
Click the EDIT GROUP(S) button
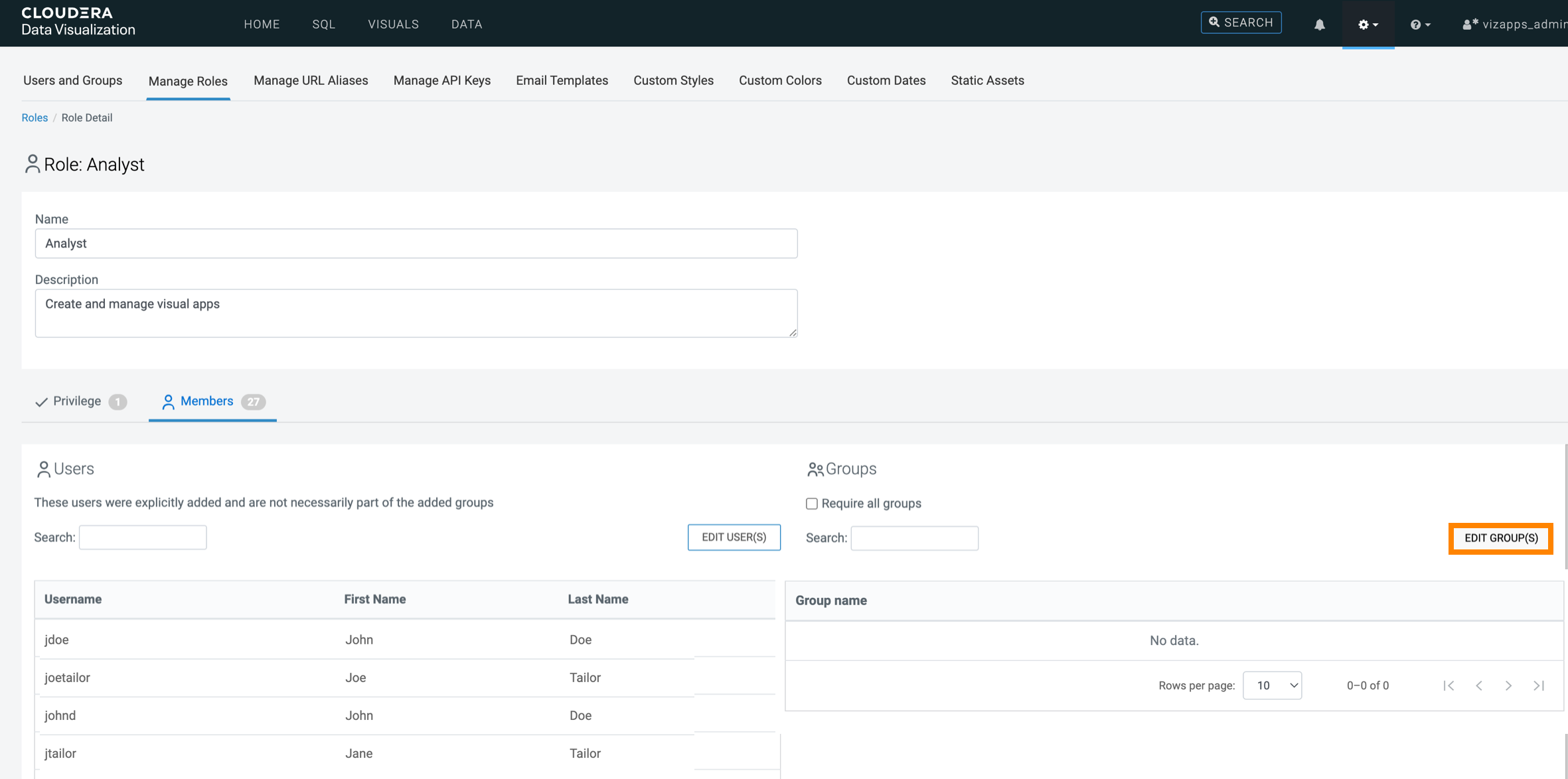click(1500, 538)
